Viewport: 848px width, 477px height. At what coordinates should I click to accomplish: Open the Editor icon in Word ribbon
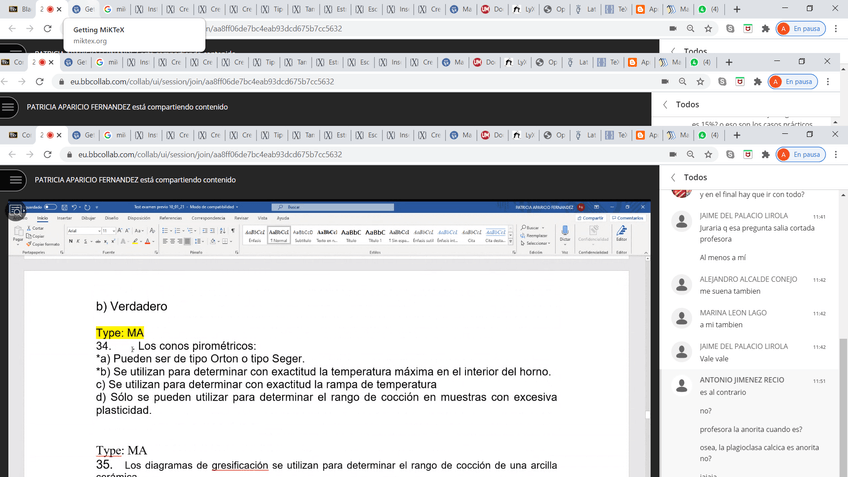tap(621, 234)
